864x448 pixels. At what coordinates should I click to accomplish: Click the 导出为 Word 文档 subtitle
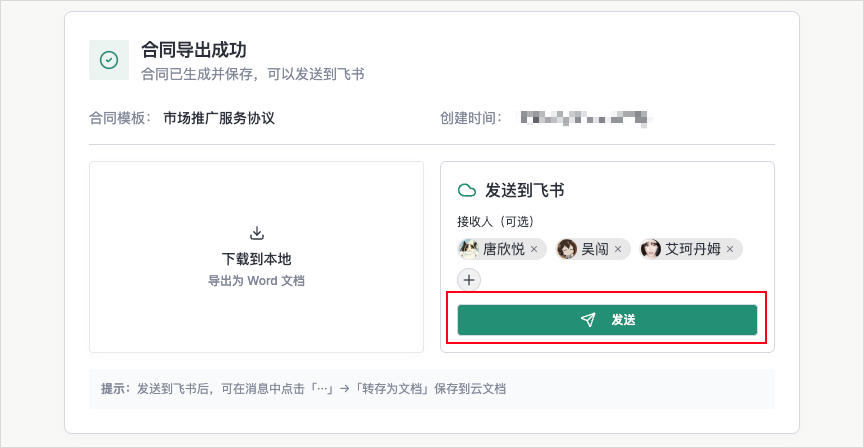tap(256, 281)
